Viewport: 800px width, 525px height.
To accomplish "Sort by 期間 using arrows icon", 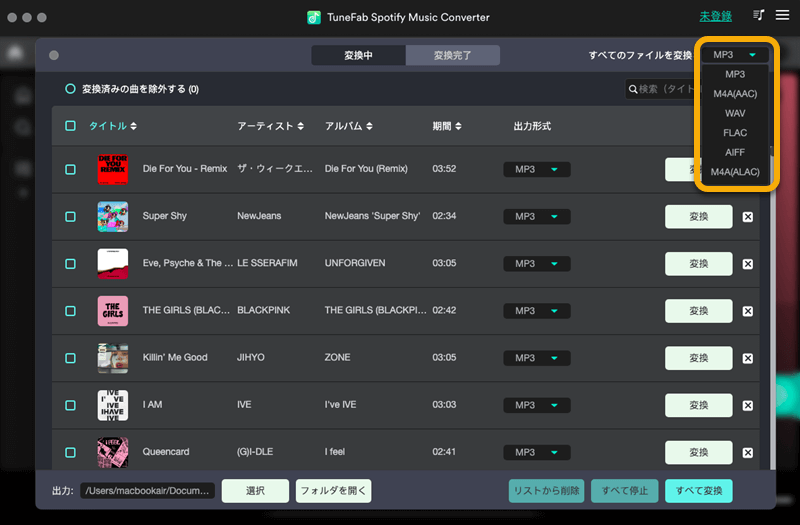I will click(x=458, y=126).
